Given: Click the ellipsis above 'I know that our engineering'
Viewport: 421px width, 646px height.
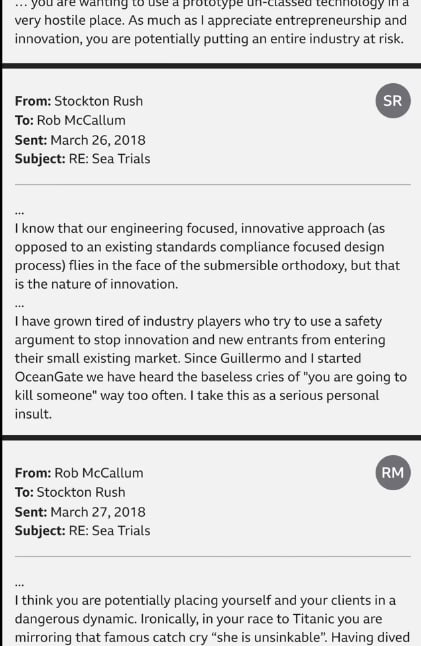Looking at the screenshot, I should [19, 213].
